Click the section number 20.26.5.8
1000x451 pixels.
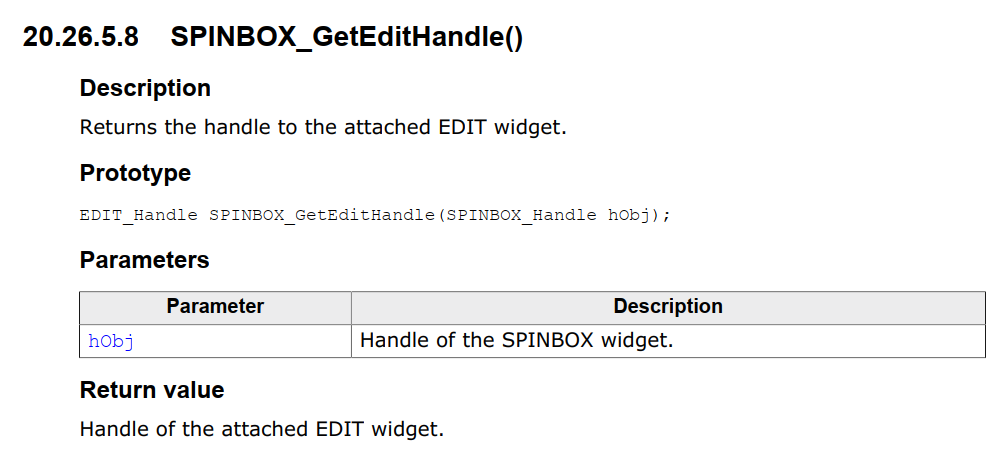pos(80,38)
